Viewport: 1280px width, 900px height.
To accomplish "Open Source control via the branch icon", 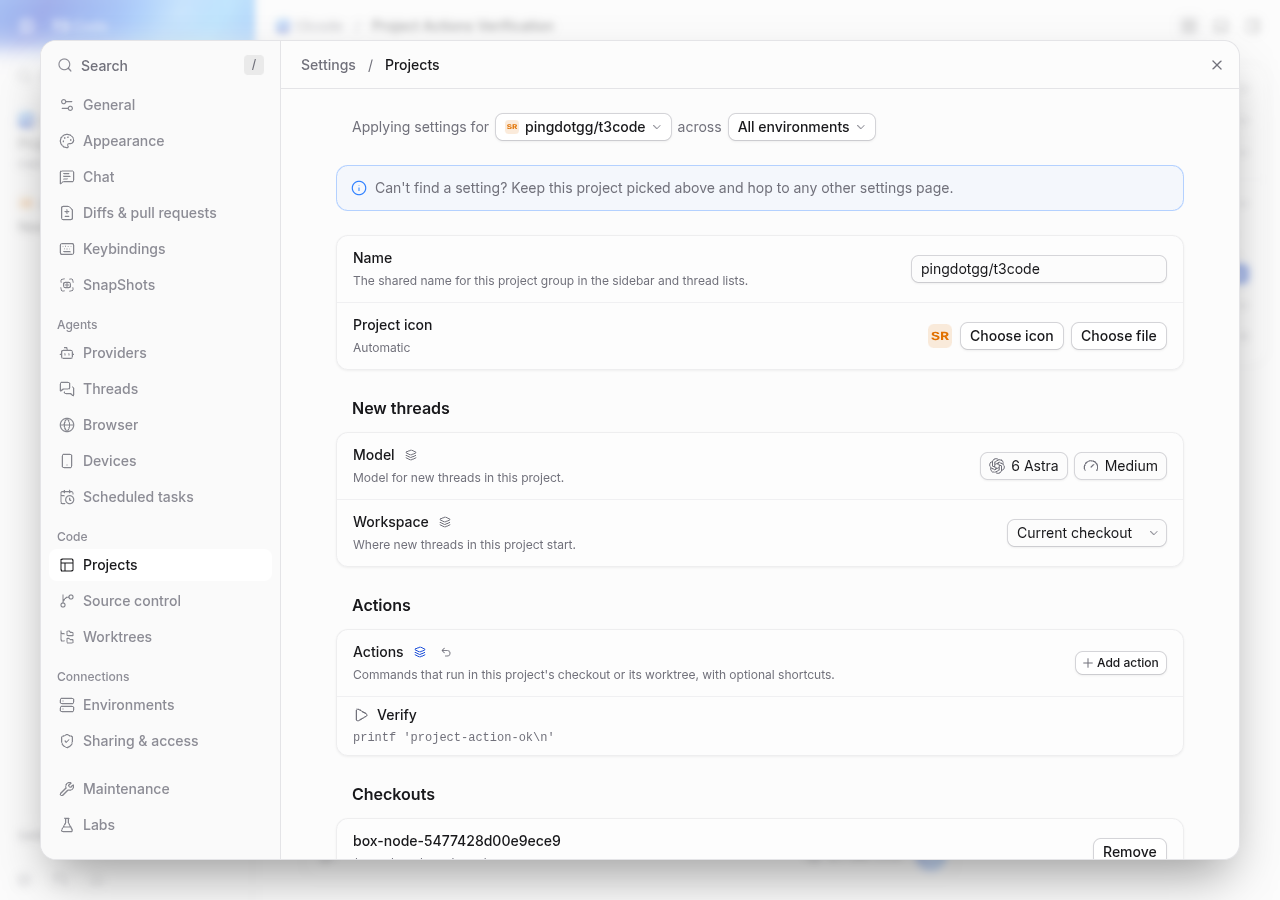I will [67, 601].
